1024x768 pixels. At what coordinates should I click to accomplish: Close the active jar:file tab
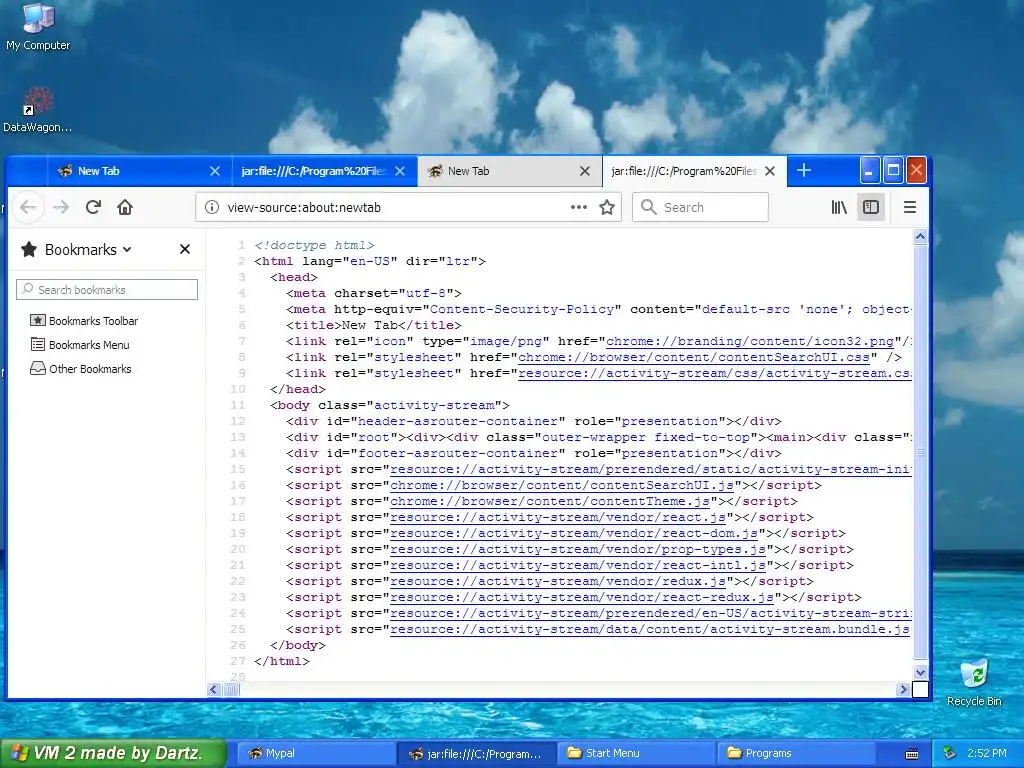[x=770, y=171]
